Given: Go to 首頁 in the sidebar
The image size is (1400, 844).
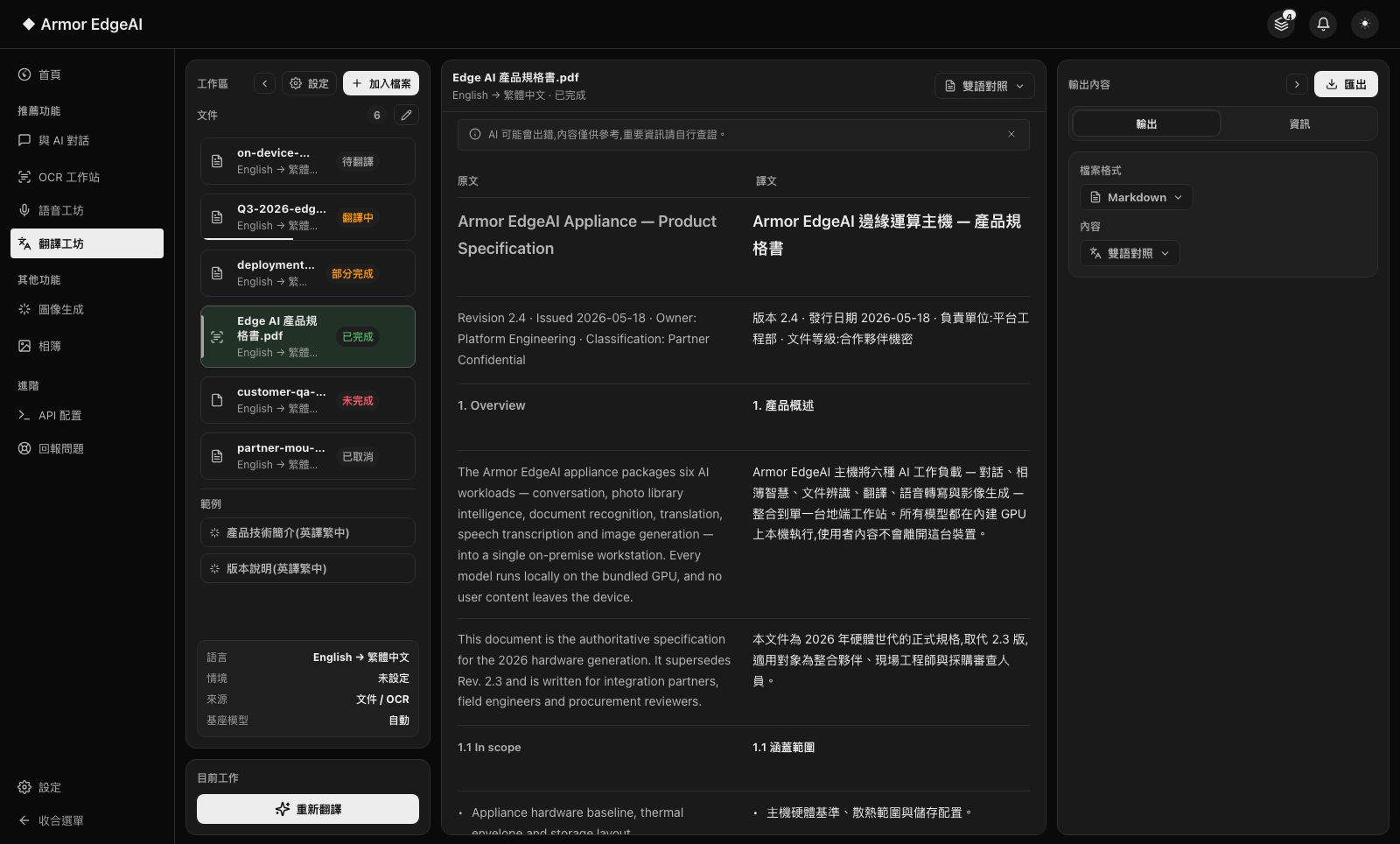Looking at the screenshot, I should pos(87,74).
